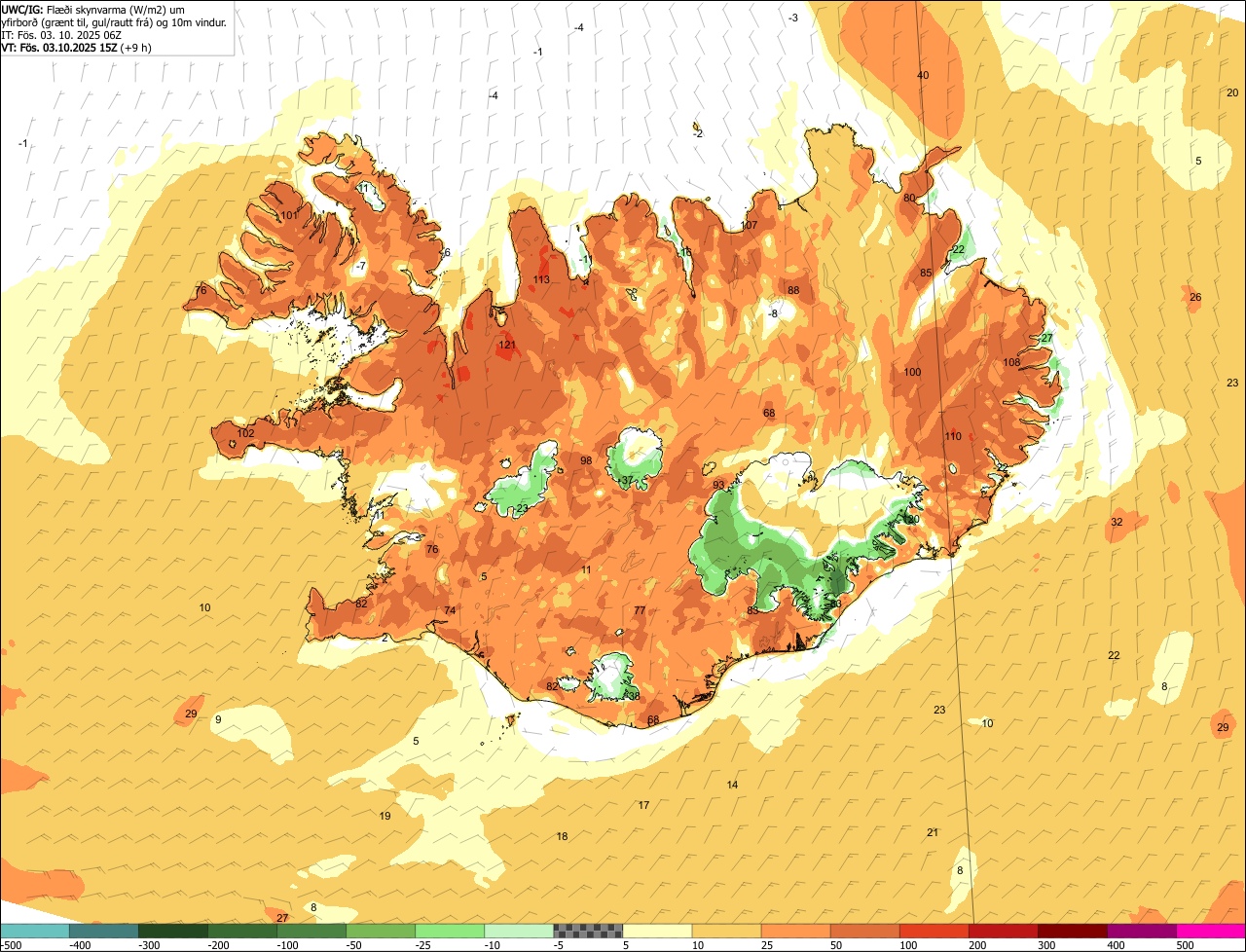Click the map value 107 on the north coast
The height and width of the screenshot is (952, 1246).
pyautogui.click(x=749, y=226)
